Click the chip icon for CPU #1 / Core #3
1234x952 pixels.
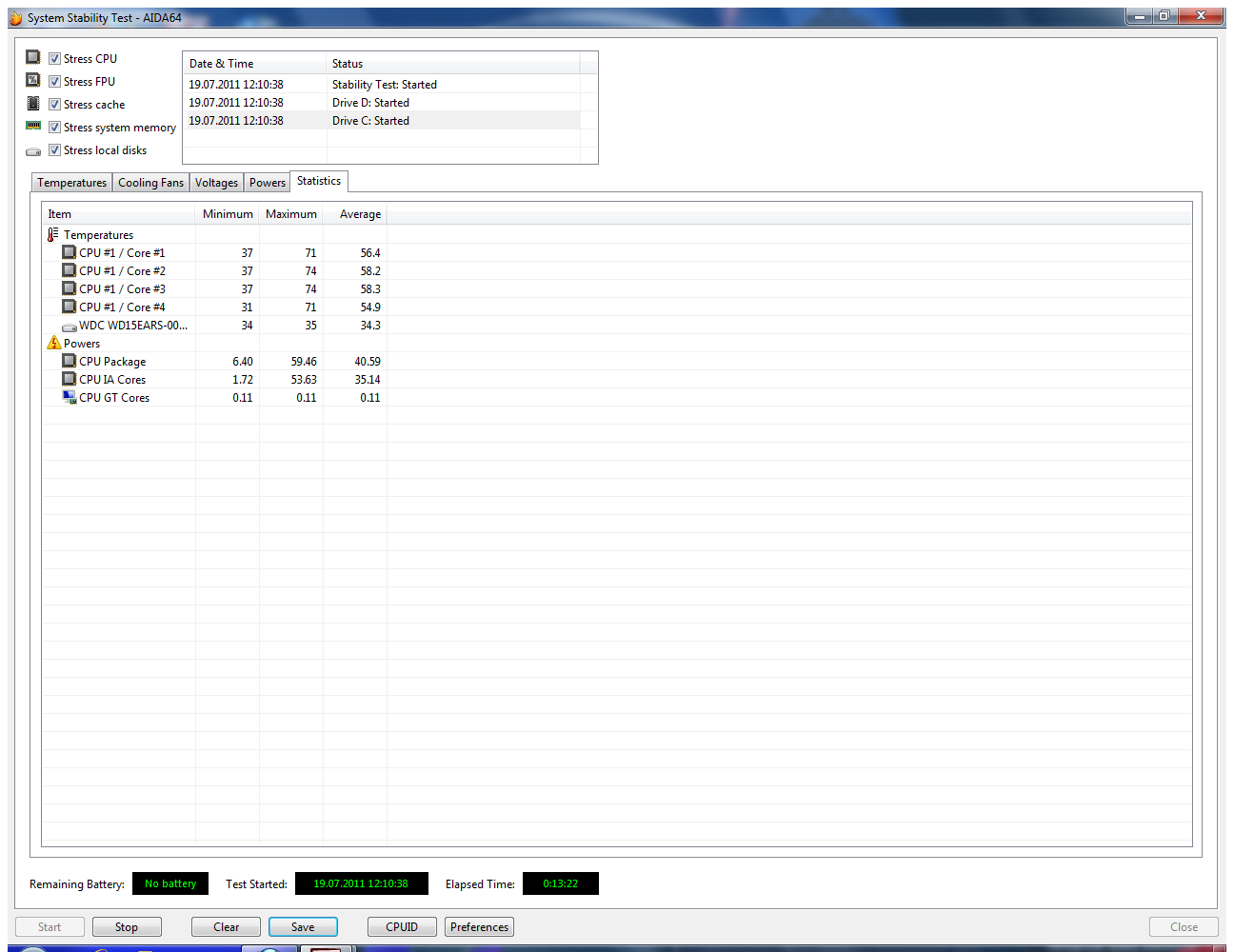pyautogui.click(x=69, y=288)
